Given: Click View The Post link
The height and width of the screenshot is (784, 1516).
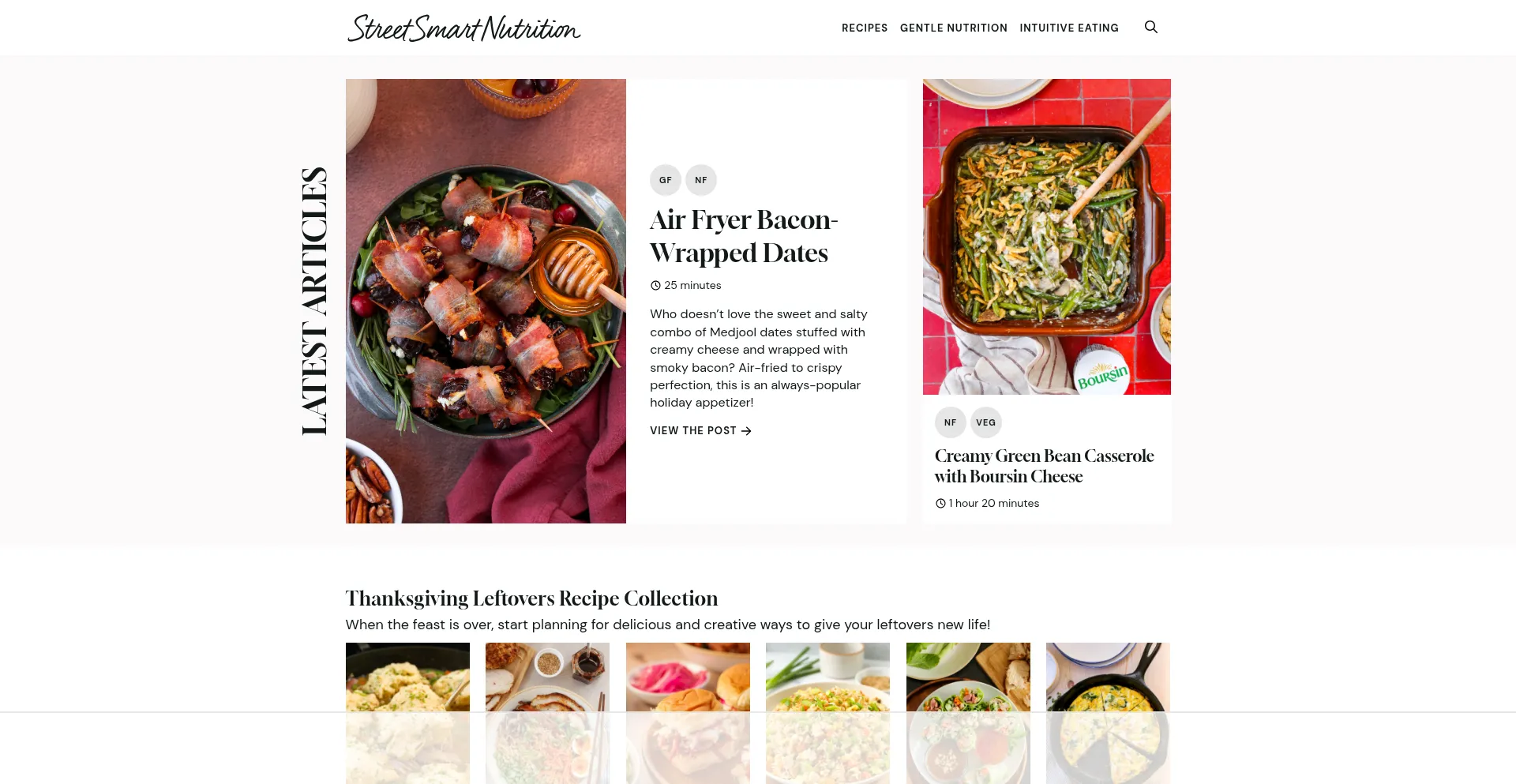Looking at the screenshot, I should [700, 431].
